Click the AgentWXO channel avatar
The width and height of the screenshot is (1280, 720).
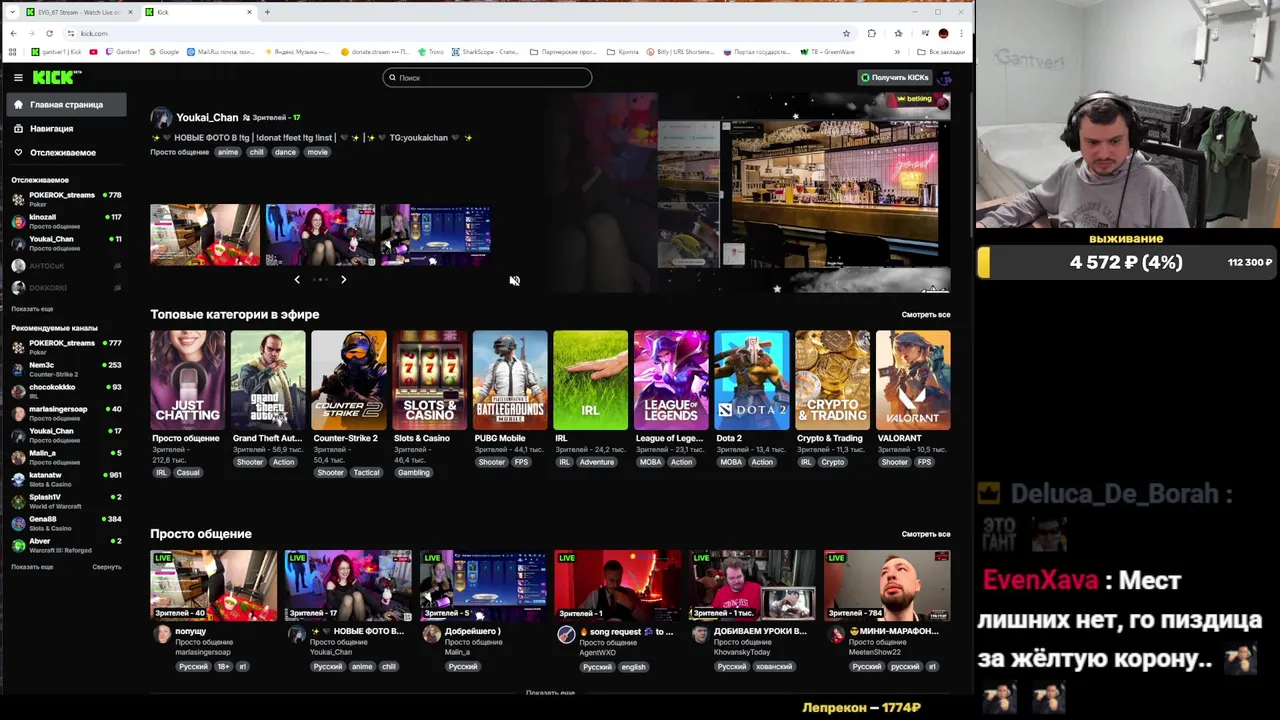[x=566, y=635]
